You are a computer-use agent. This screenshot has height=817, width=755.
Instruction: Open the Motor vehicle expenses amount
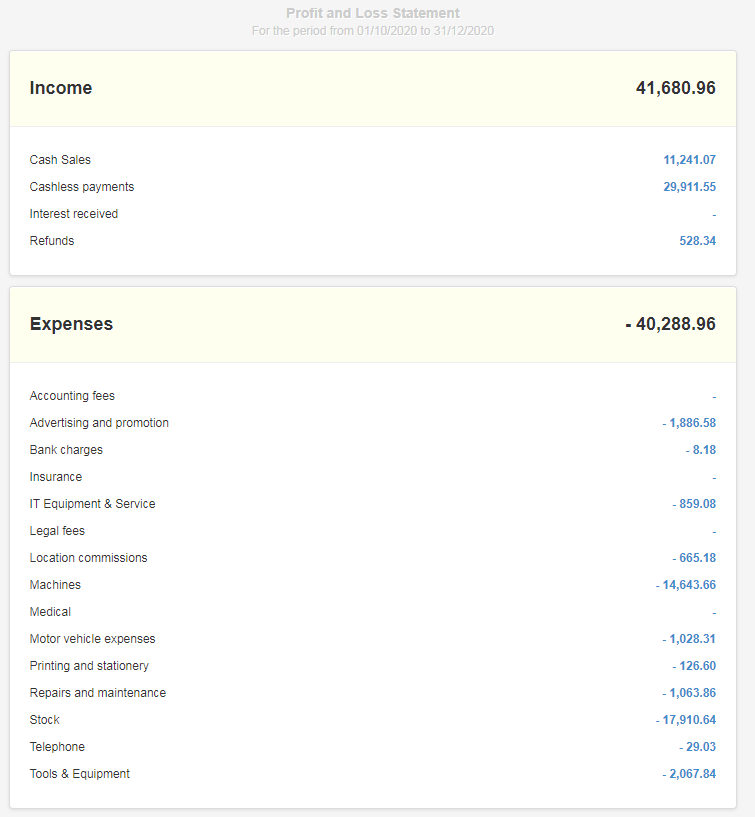689,639
